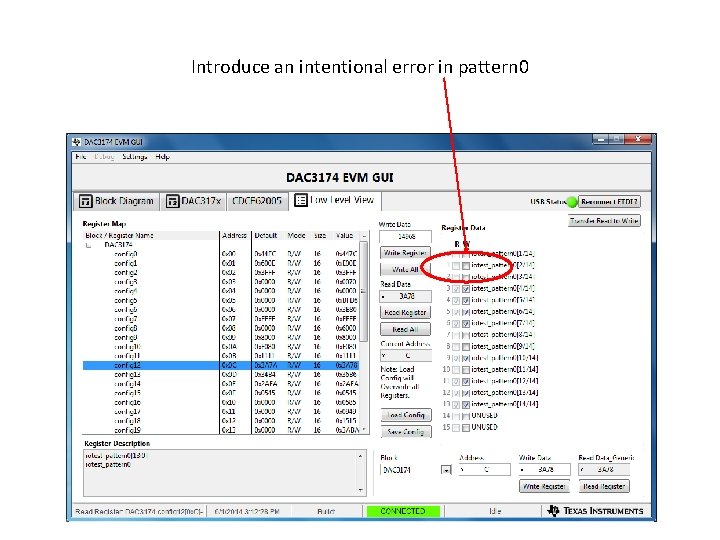Toggle W checkbox for iotest_pattern0[5/14]
Viewport: 720px width, 540px height.
(466, 300)
